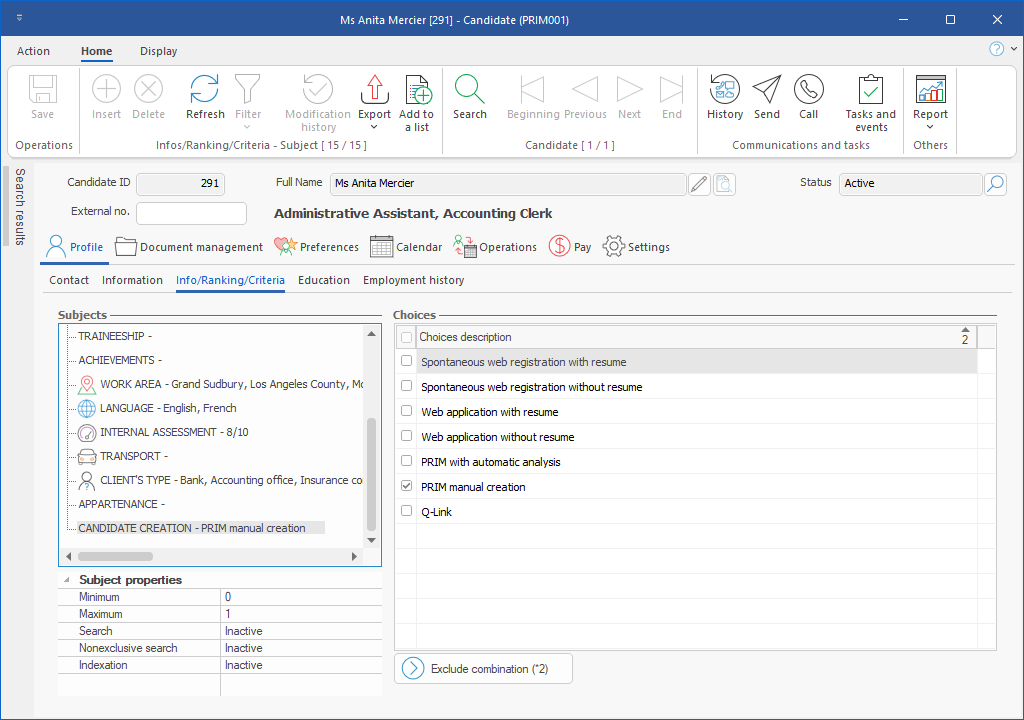This screenshot has height=720, width=1024.
Task: Click the Call phone icon
Action: pyautogui.click(x=808, y=91)
